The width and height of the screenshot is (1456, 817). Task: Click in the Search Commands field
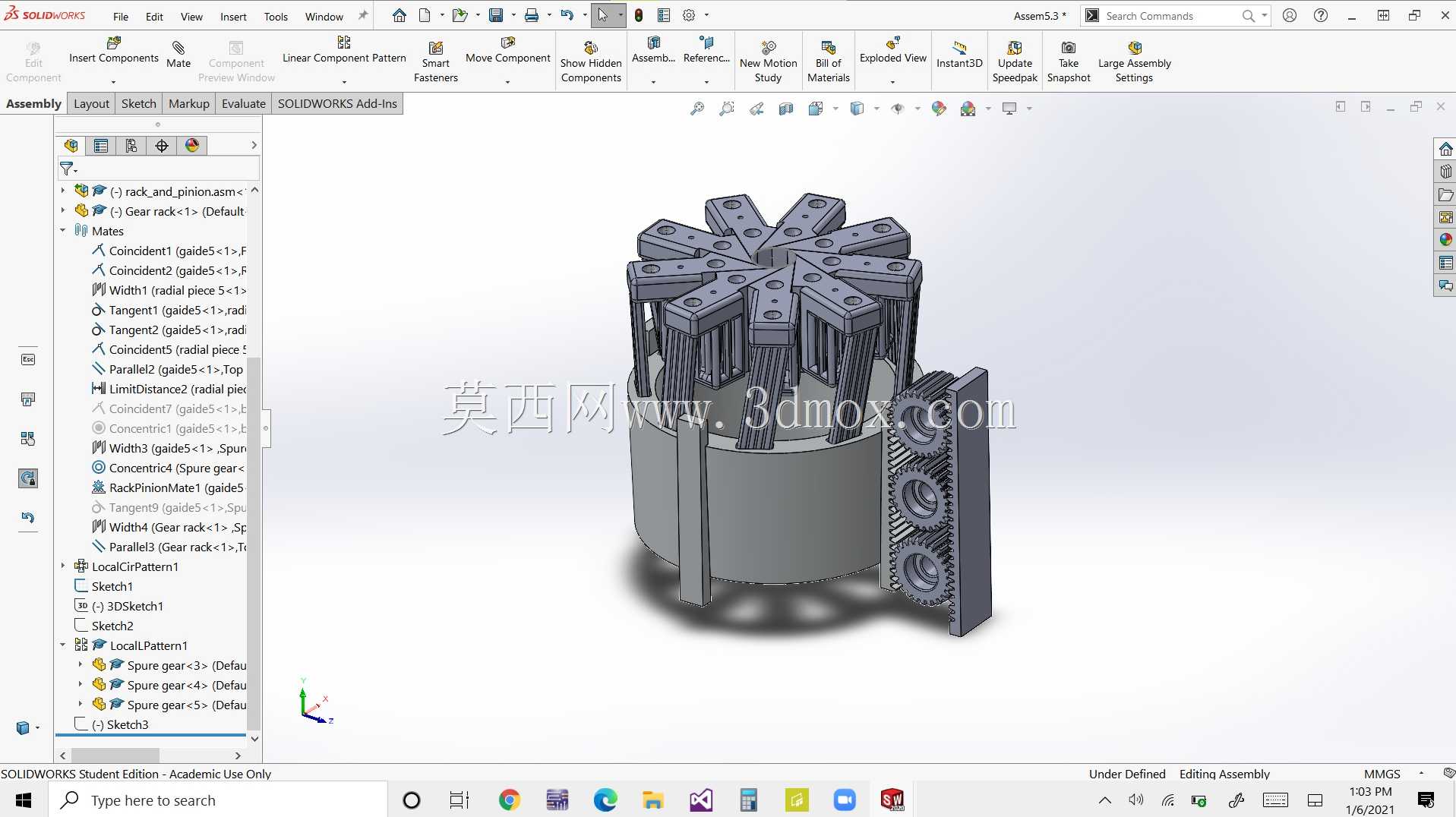click(x=1170, y=16)
